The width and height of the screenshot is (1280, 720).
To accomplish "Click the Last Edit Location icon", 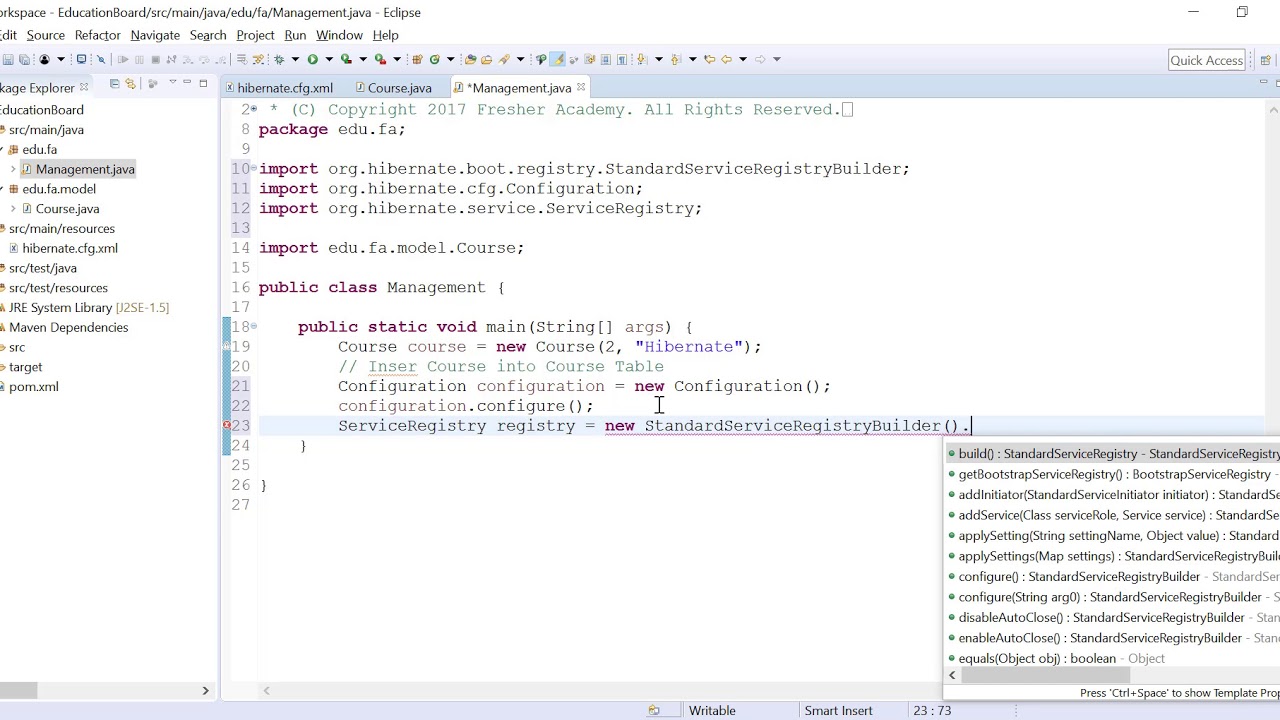I will pos(710,60).
